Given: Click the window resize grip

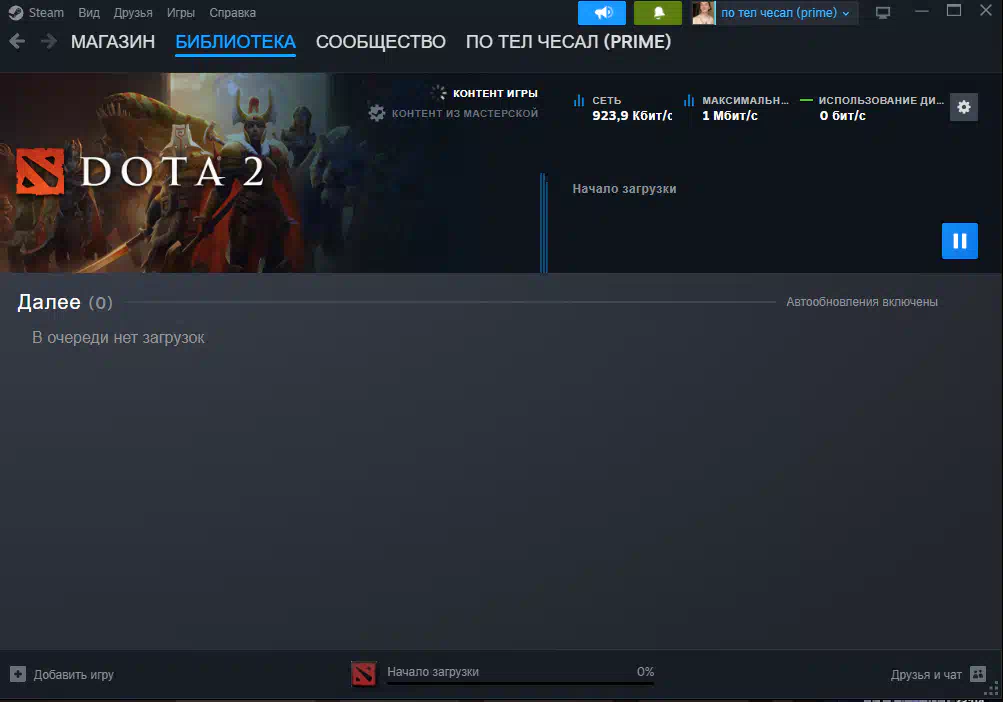Looking at the screenshot, I should click(991, 689).
